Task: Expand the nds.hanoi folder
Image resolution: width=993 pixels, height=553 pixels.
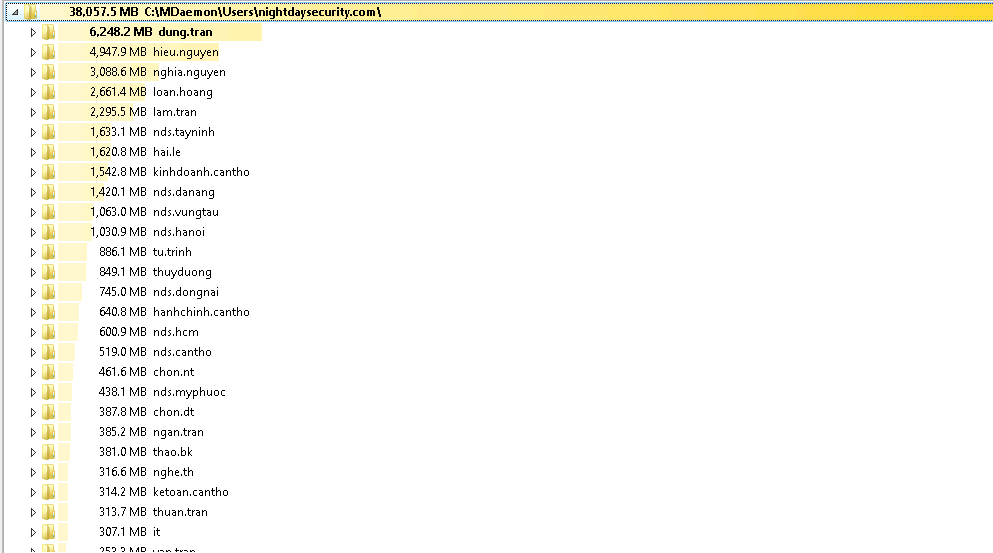Action: [x=33, y=232]
